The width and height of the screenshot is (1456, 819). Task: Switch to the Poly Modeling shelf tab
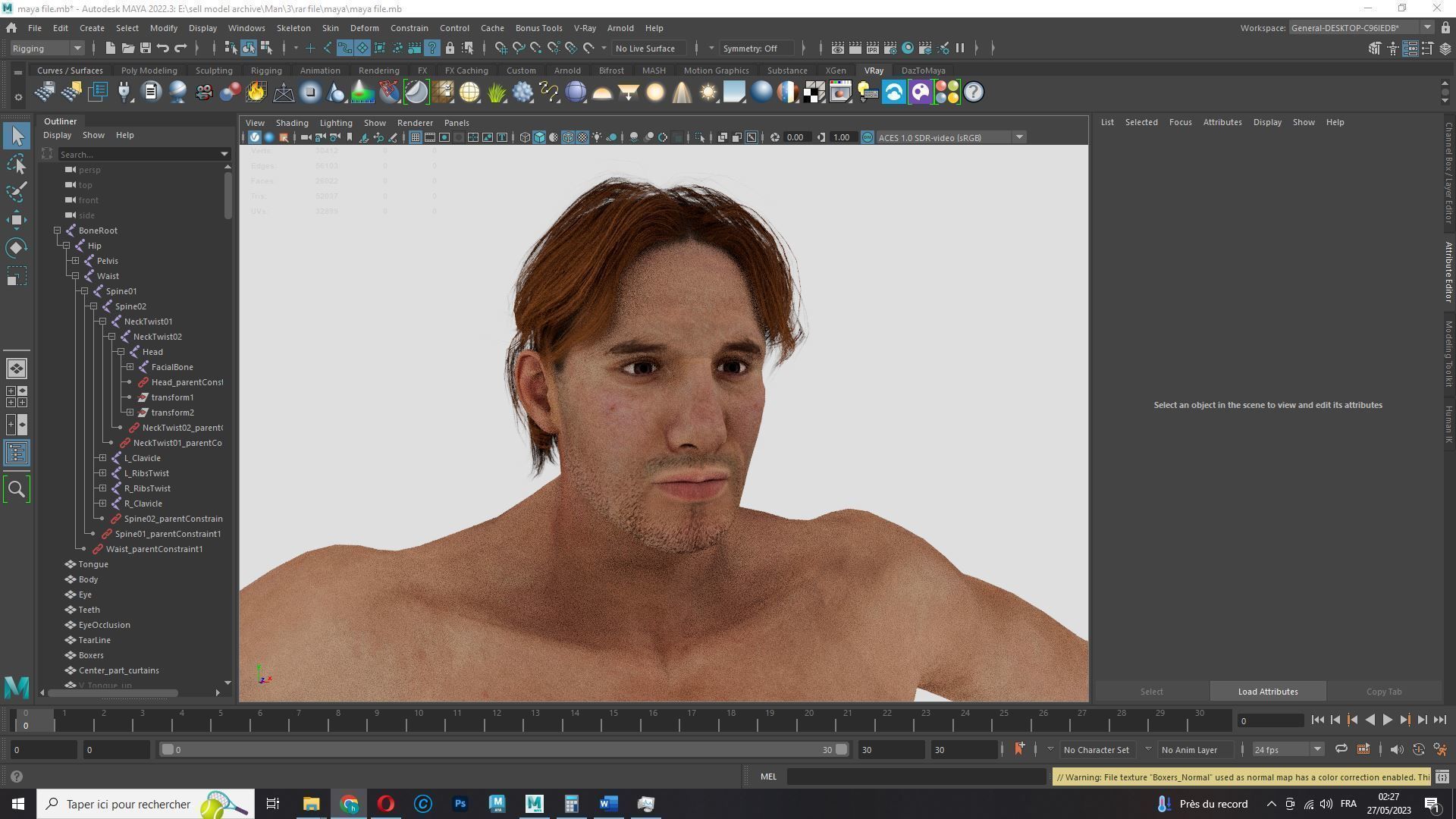click(x=149, y=71)
